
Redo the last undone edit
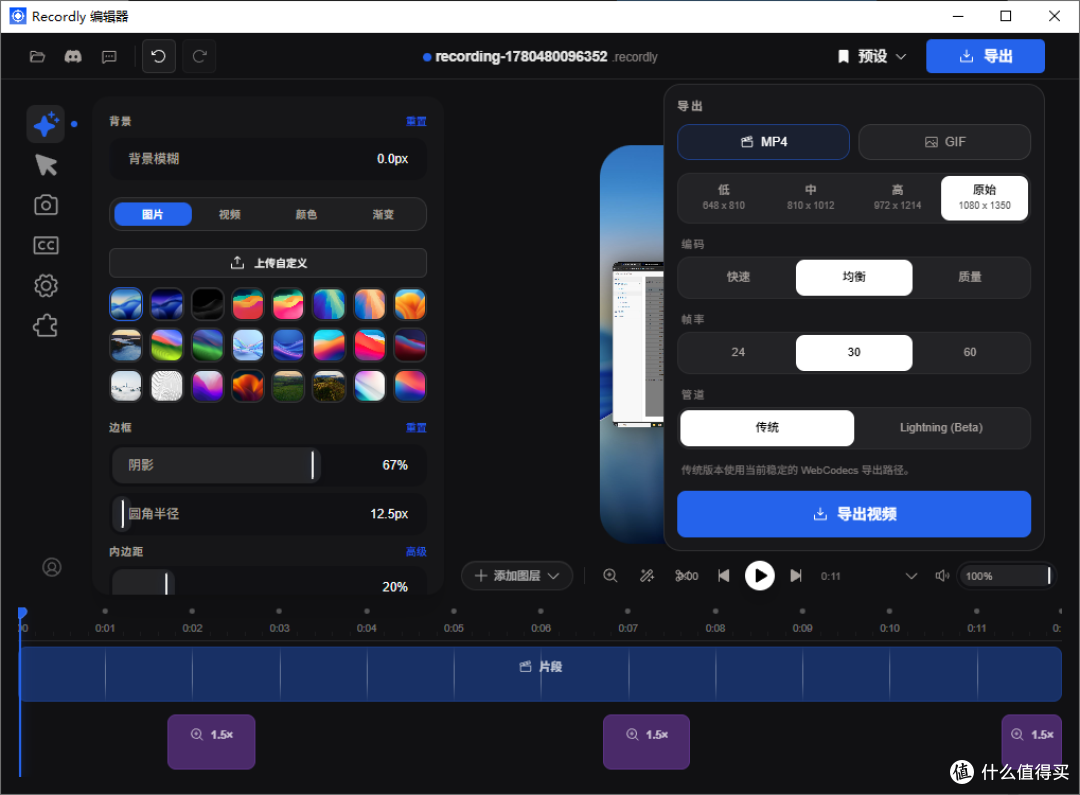[x=200, y=56]
